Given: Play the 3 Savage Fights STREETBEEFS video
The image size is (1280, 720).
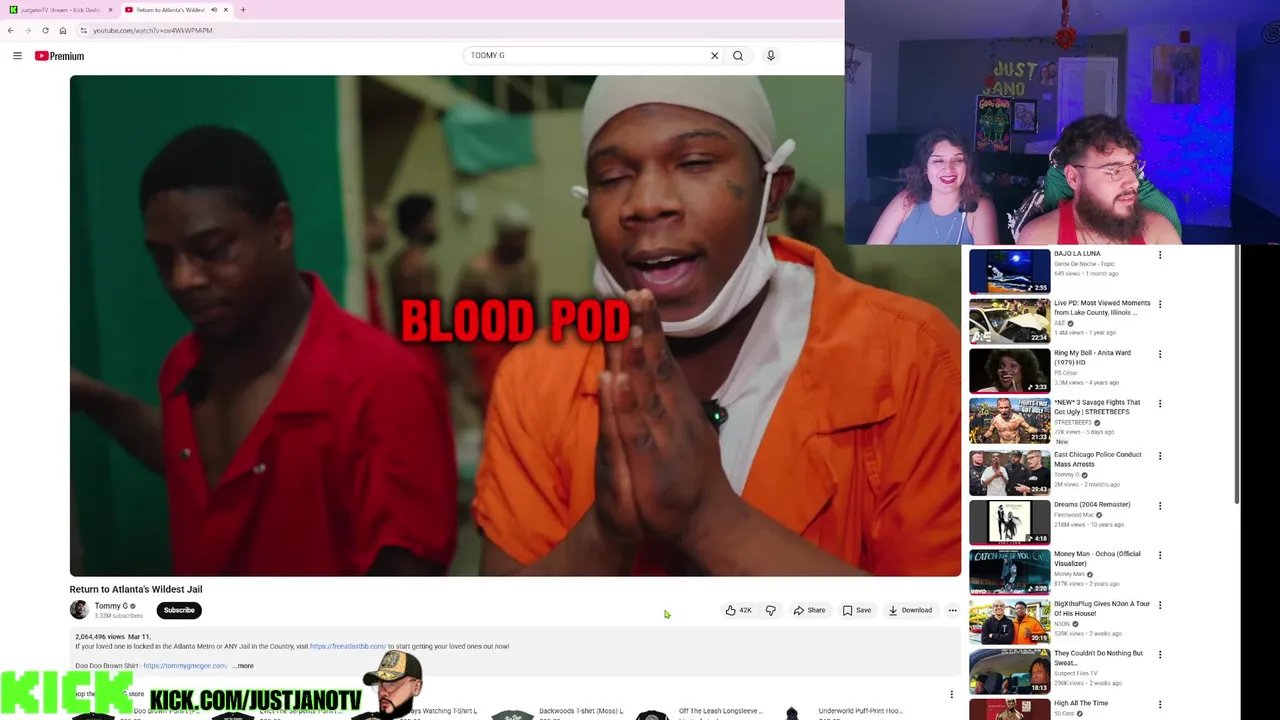Looking at the screenshot, I should coord(1010,420).
